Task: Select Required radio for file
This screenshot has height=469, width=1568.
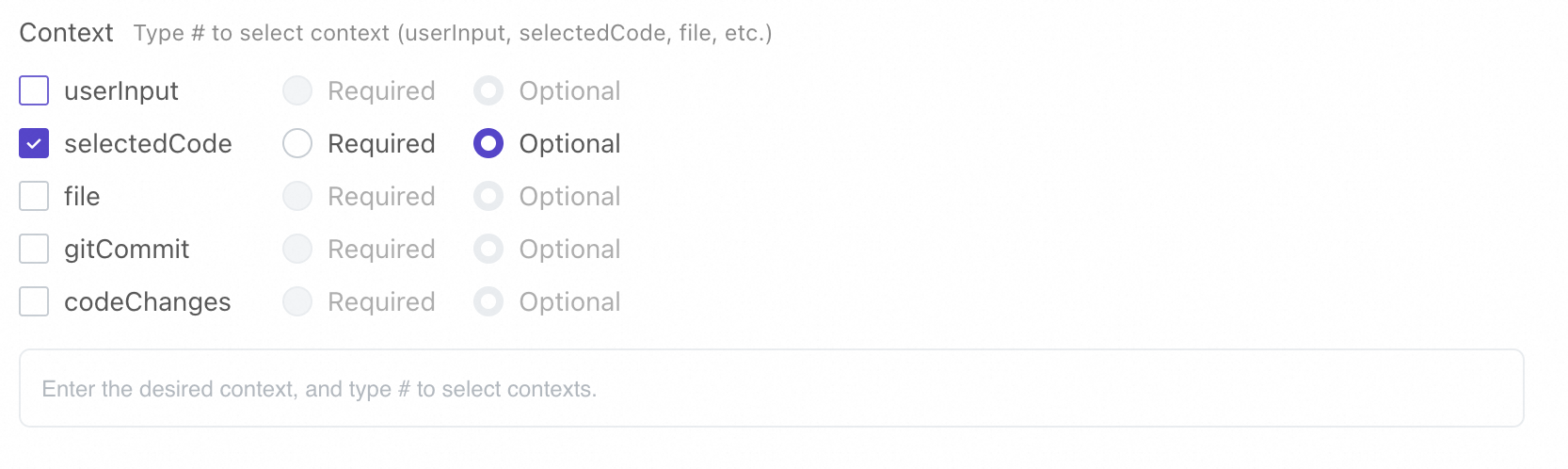Action: pyautogui.click(x=297, y=196)
